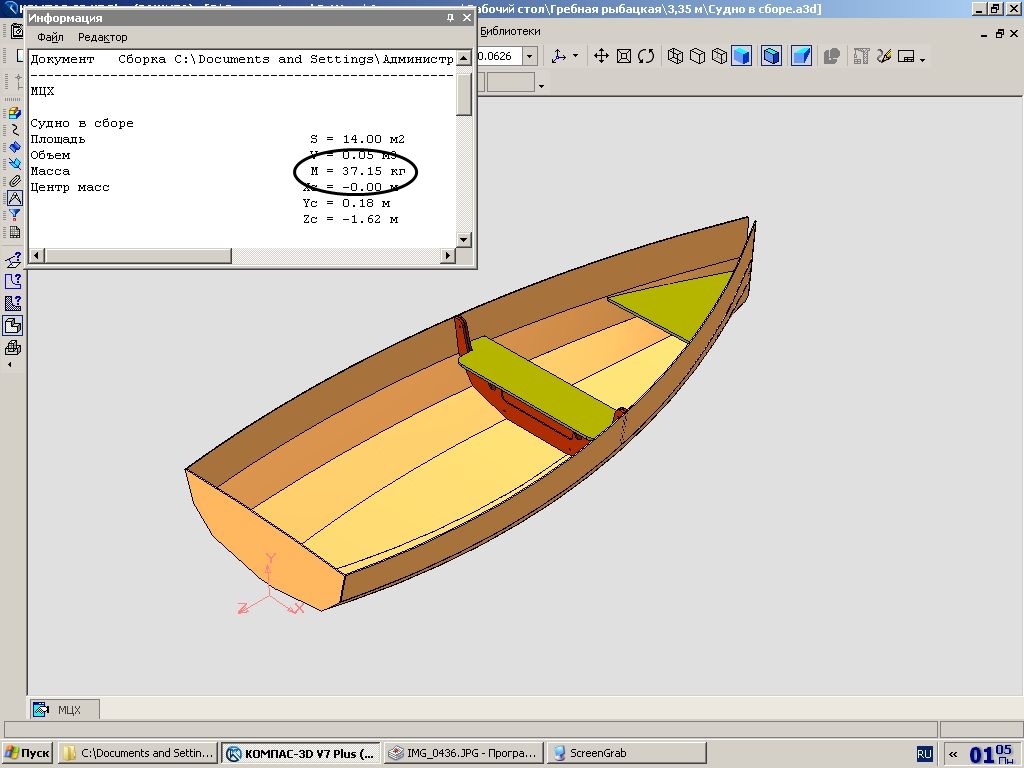Switch to the МЦХ tab
1024x768 pixels.
click(66, 709)
